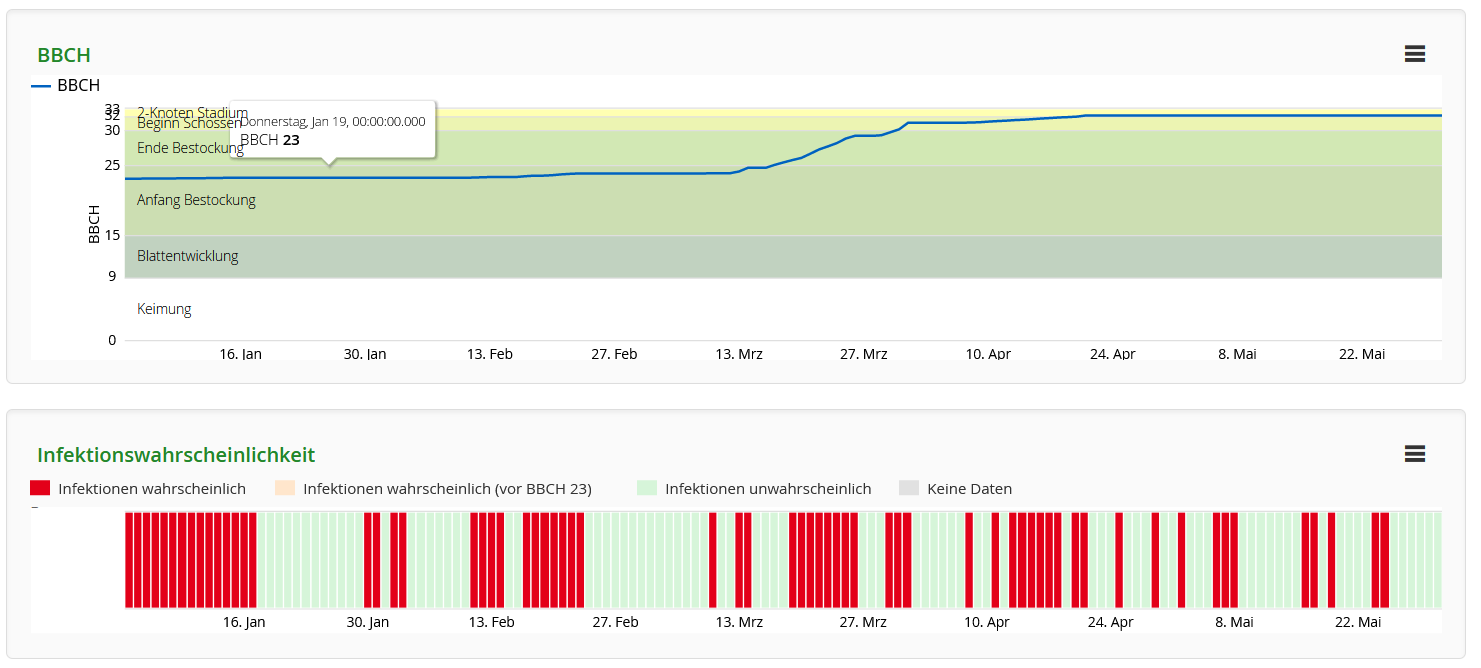
Task: Click '10. Apr' on the infection chart axis
Action: (x=987, y=622)
